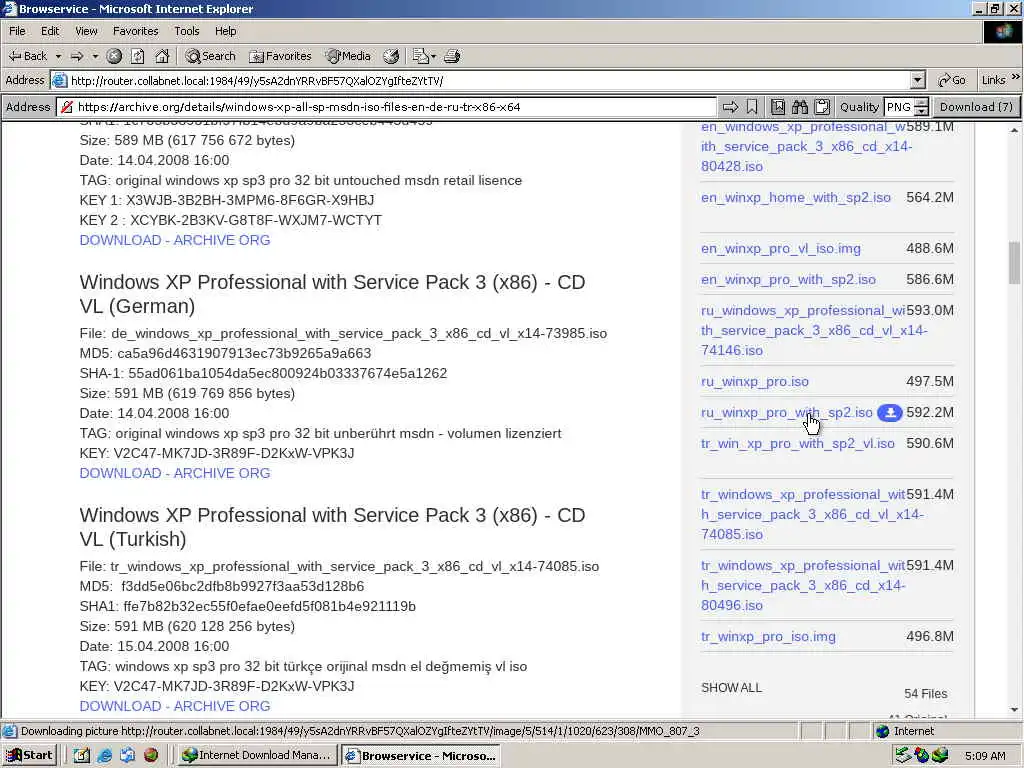Click Browservice go arrow icon

tap(731, 107)
